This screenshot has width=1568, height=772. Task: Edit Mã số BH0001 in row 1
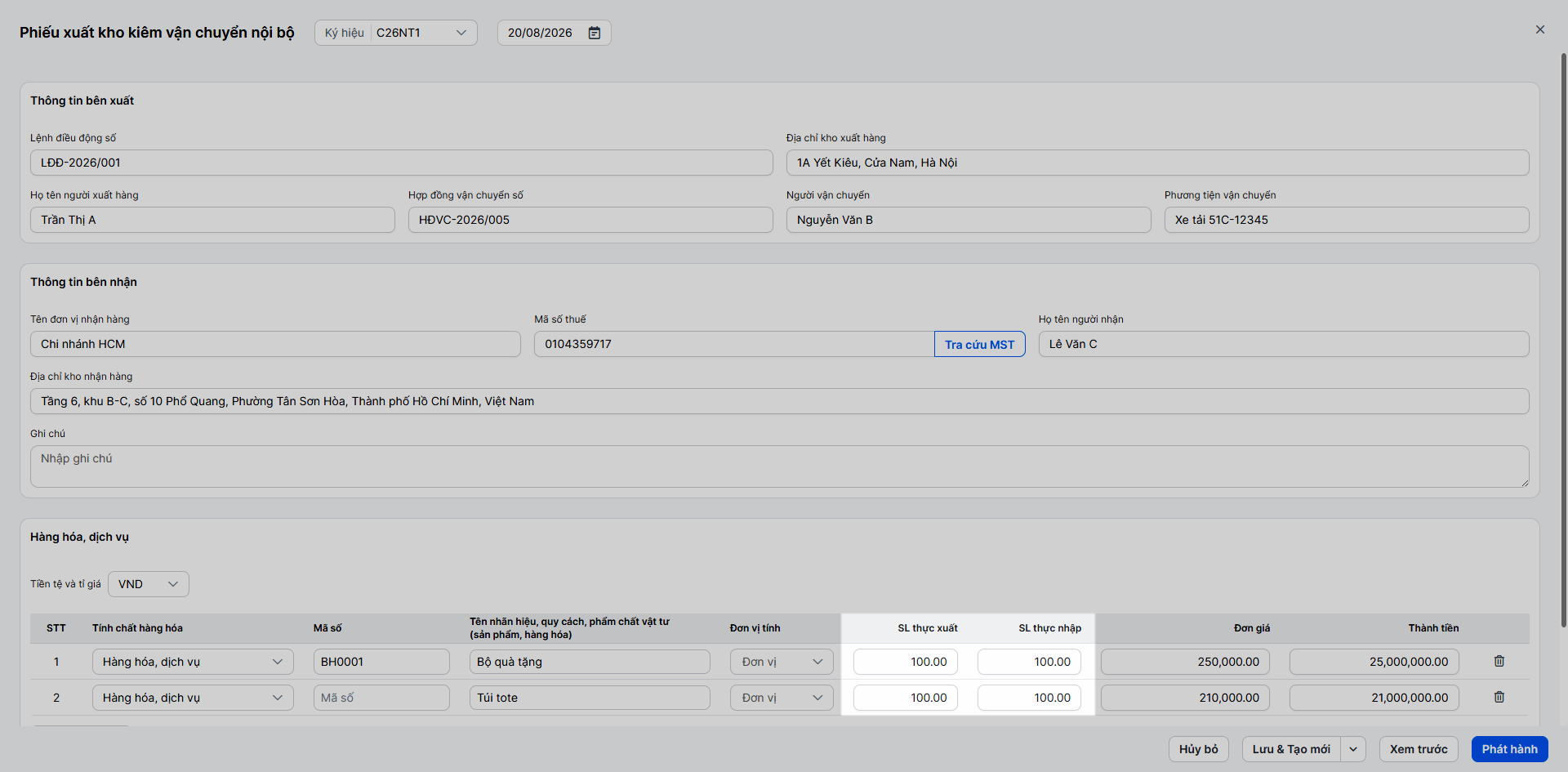(381, 662)
